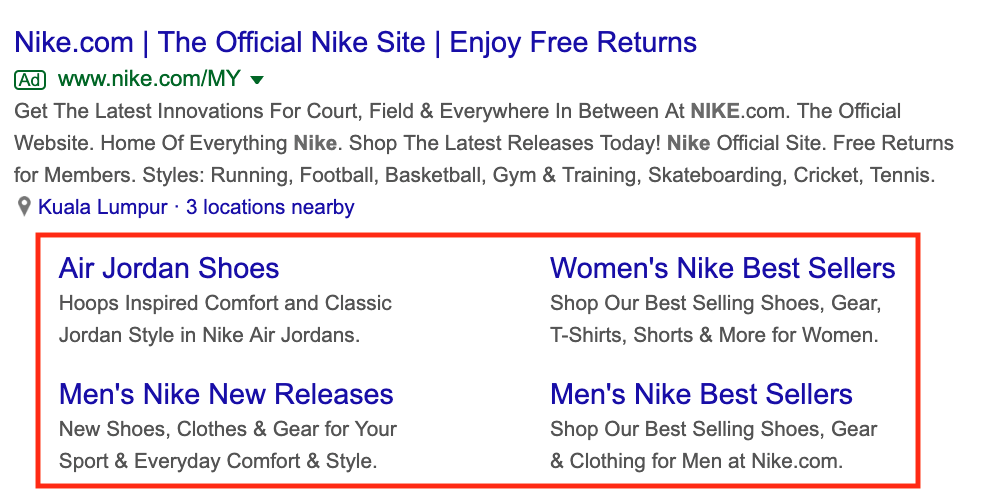Screen dimensions: 990x496
Task: Select the Men's Nike Best Sellers sitelink
Action: (701, 394)
